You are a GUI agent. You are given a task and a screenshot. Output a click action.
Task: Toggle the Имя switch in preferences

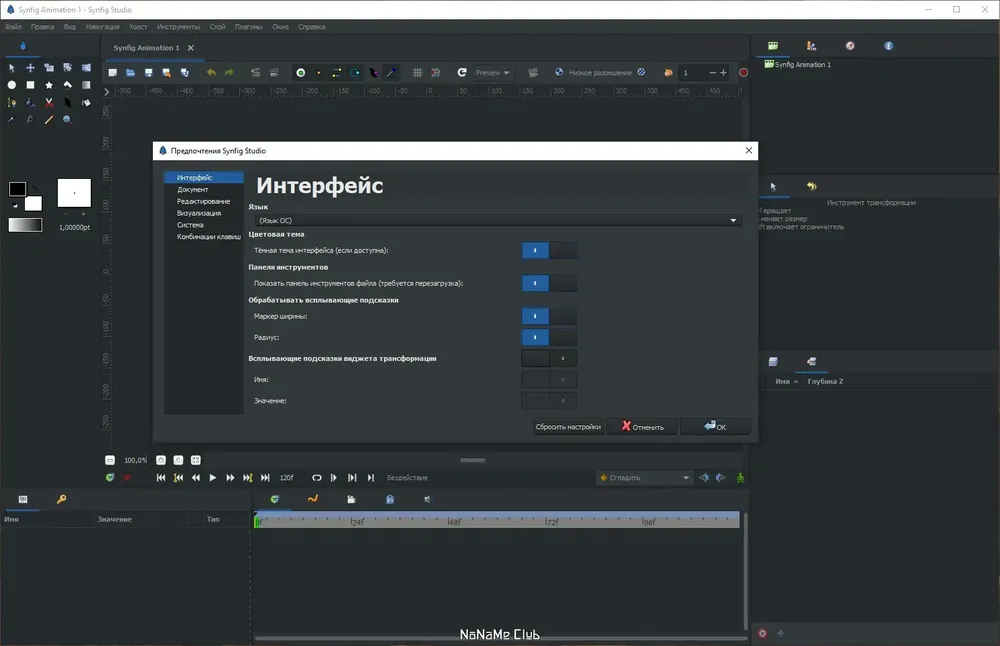point(549,379)
